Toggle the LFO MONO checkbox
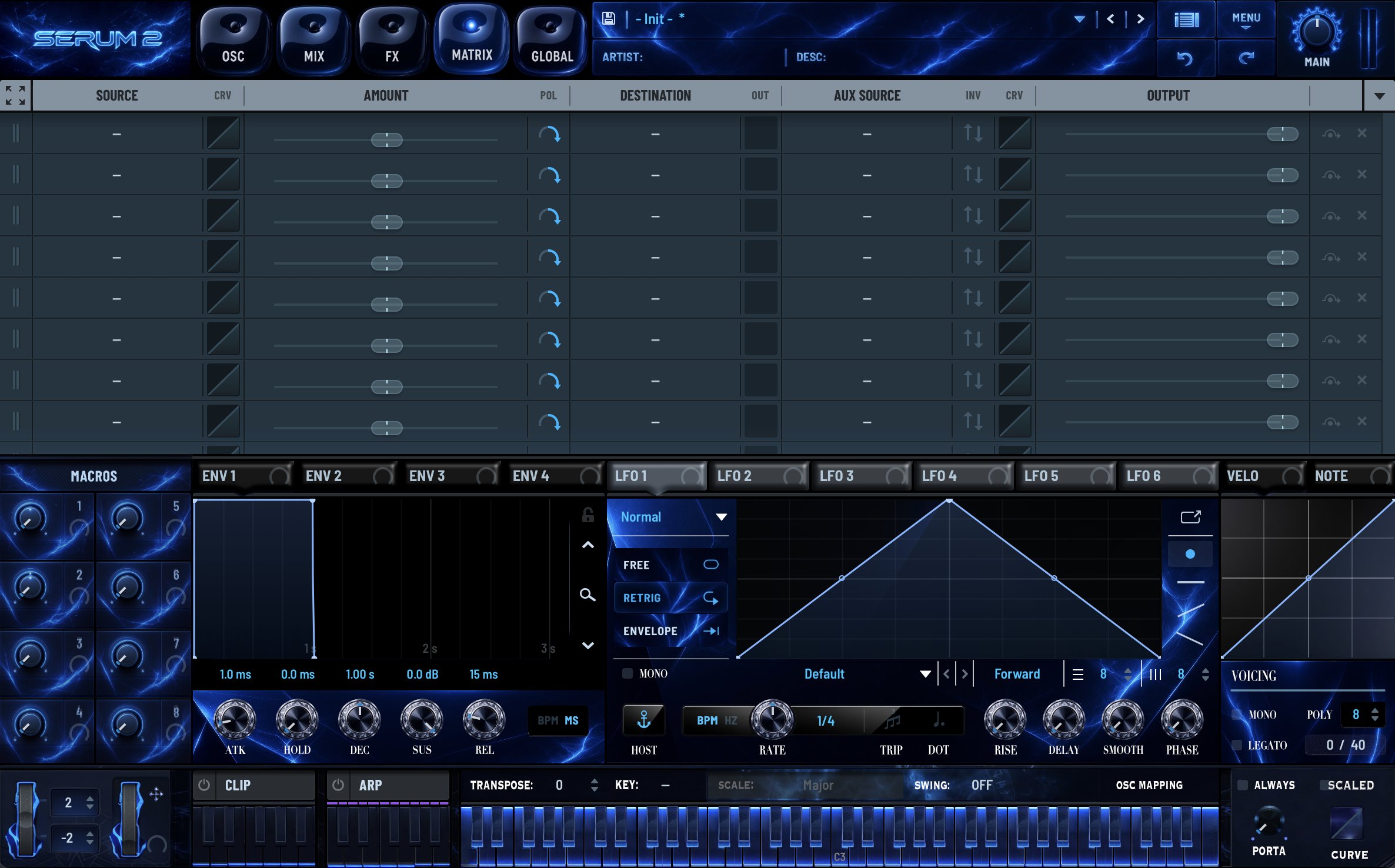1395x868 pixels. coord(628,673)
